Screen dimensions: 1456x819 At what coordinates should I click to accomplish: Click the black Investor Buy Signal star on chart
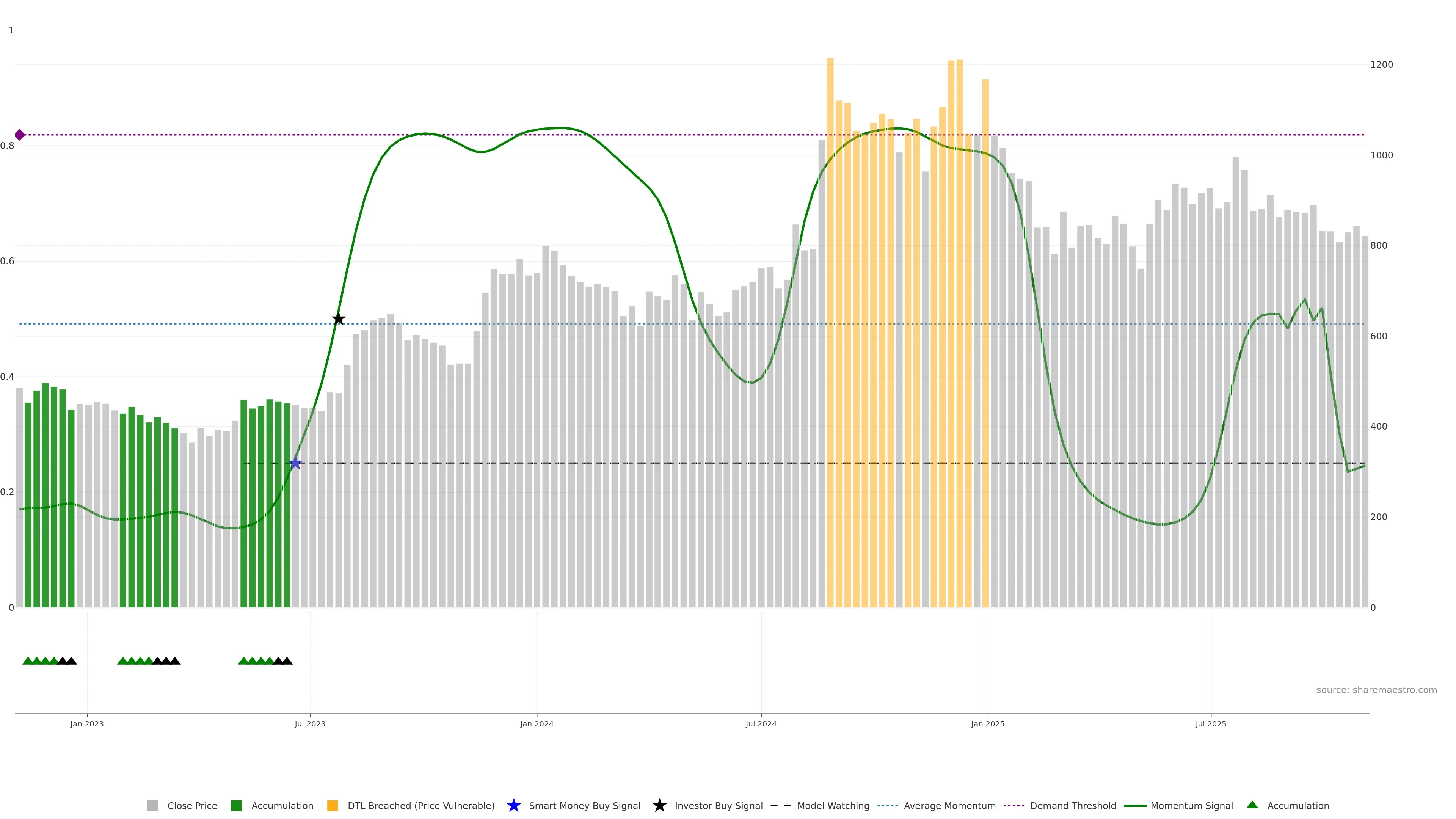tap(338, 319)
